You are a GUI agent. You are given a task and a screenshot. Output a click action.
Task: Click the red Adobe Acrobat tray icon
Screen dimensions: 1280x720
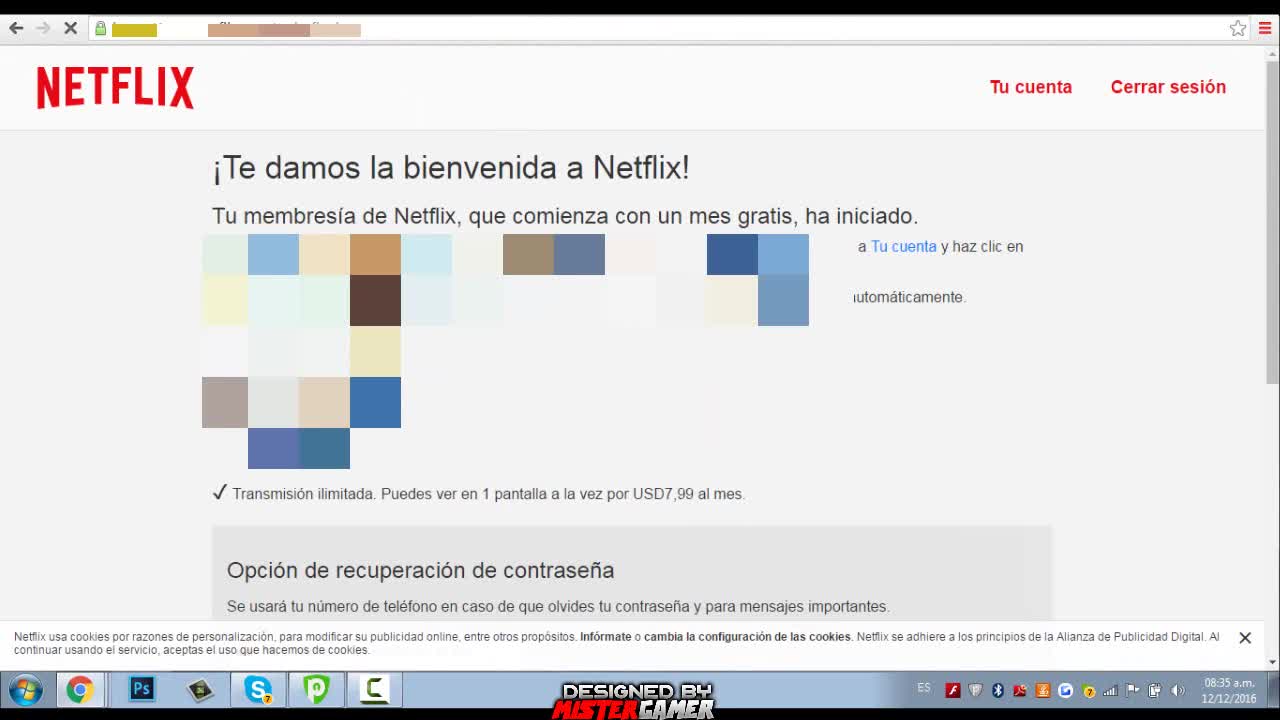(x=1020, y=690)
